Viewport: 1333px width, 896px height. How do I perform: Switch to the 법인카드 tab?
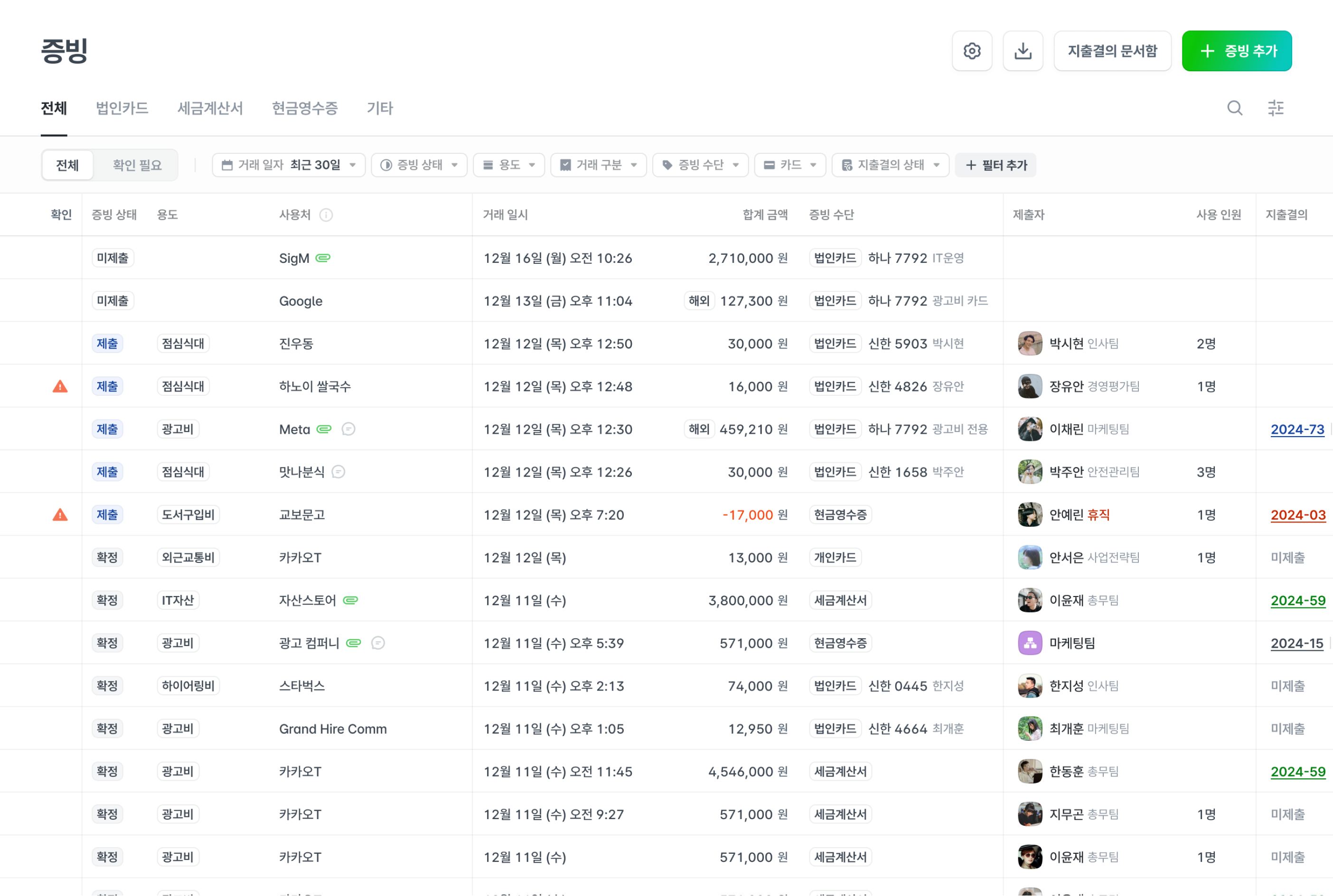[x=122, y=108]
